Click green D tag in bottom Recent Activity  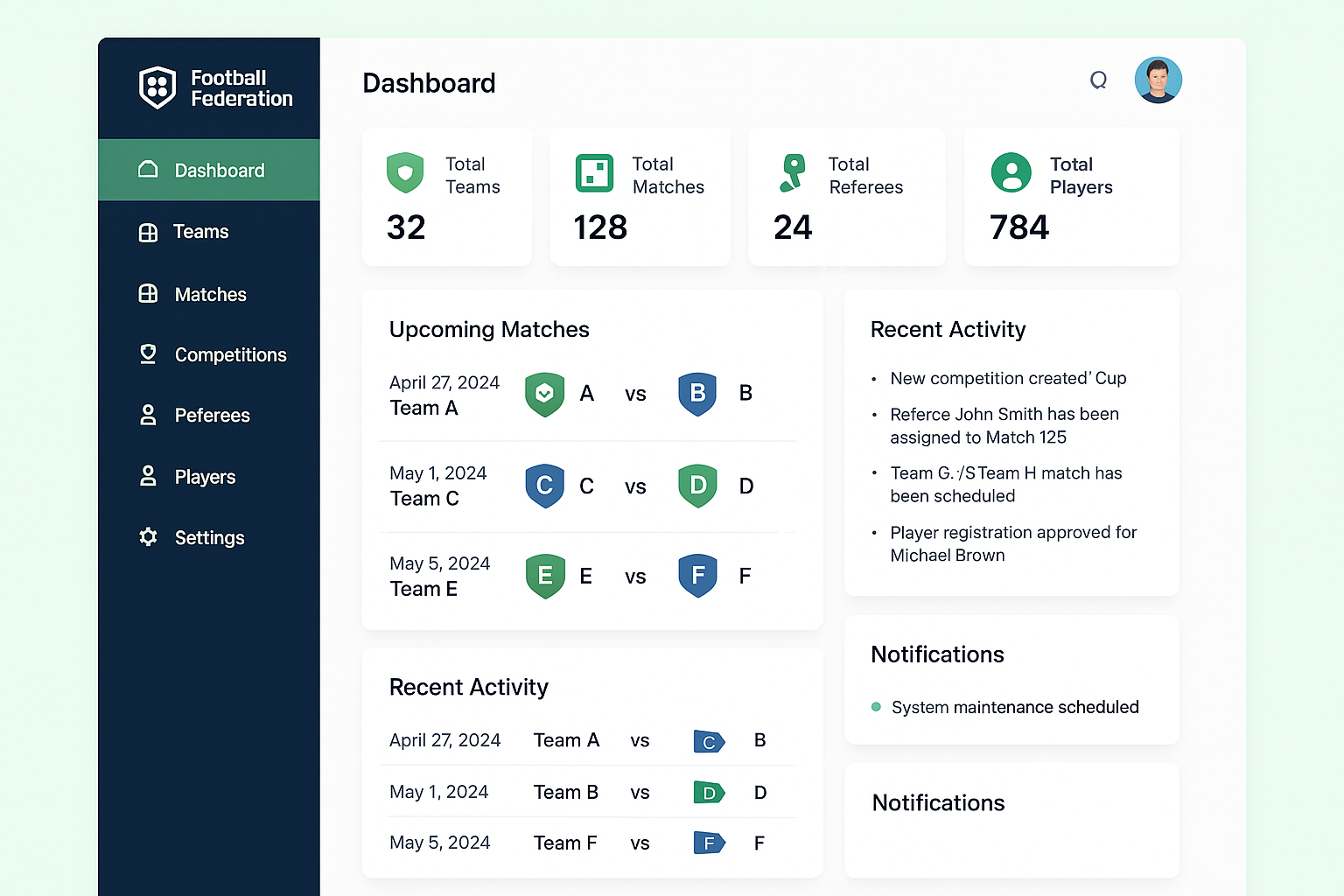(x=709, y=793)
